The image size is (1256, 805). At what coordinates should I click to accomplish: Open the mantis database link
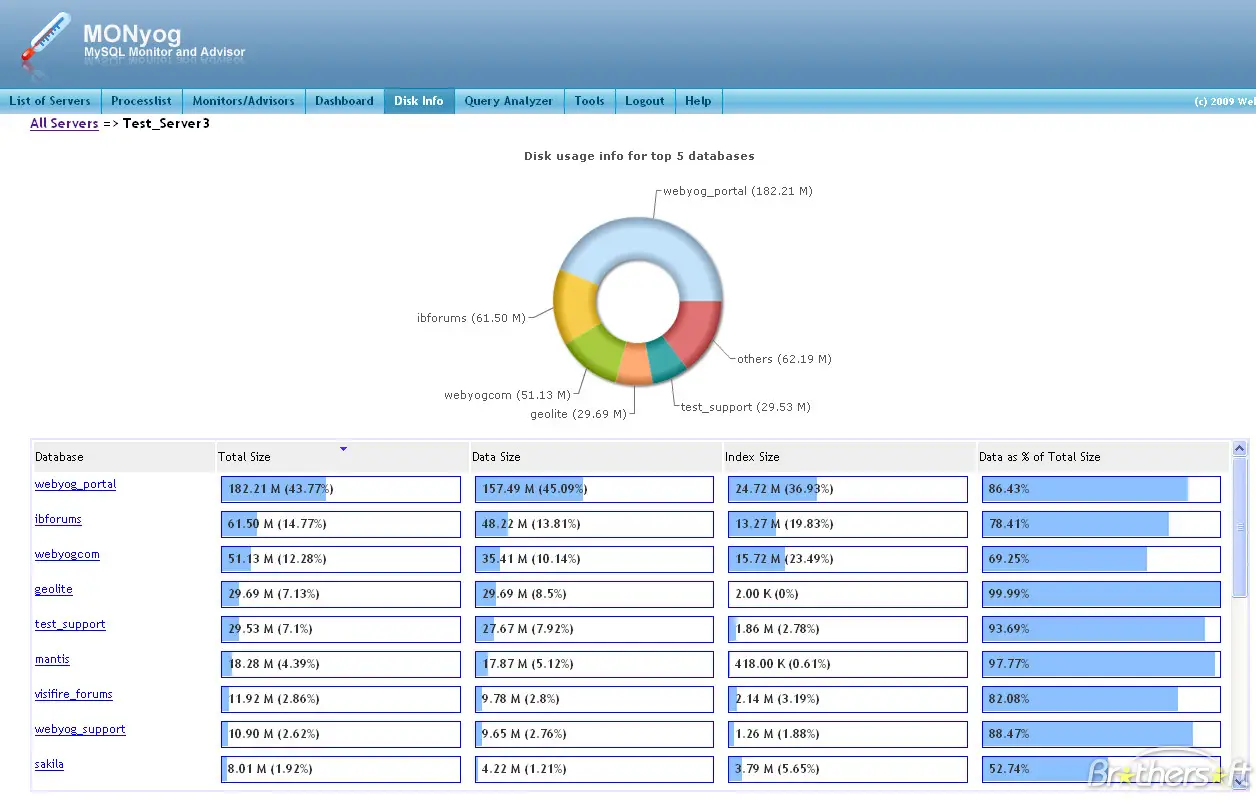[x=52, y=659]
